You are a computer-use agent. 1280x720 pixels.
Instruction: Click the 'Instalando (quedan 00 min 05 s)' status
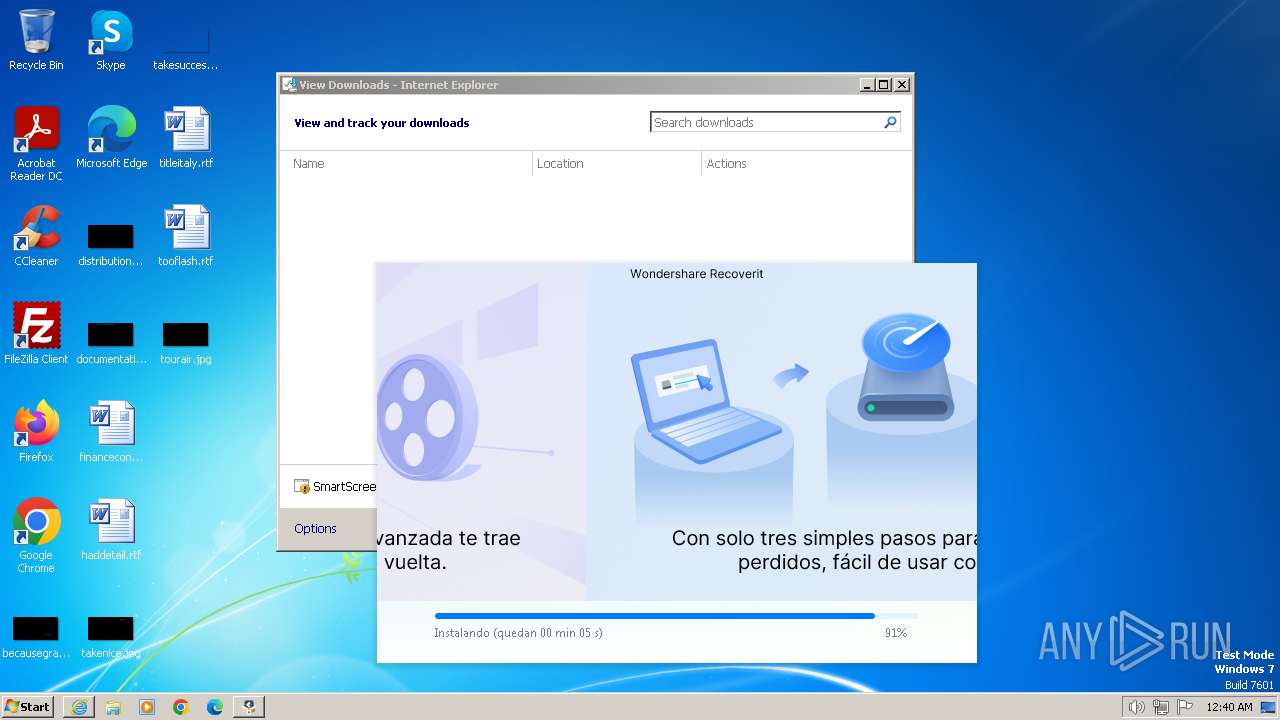pos(518,633)
